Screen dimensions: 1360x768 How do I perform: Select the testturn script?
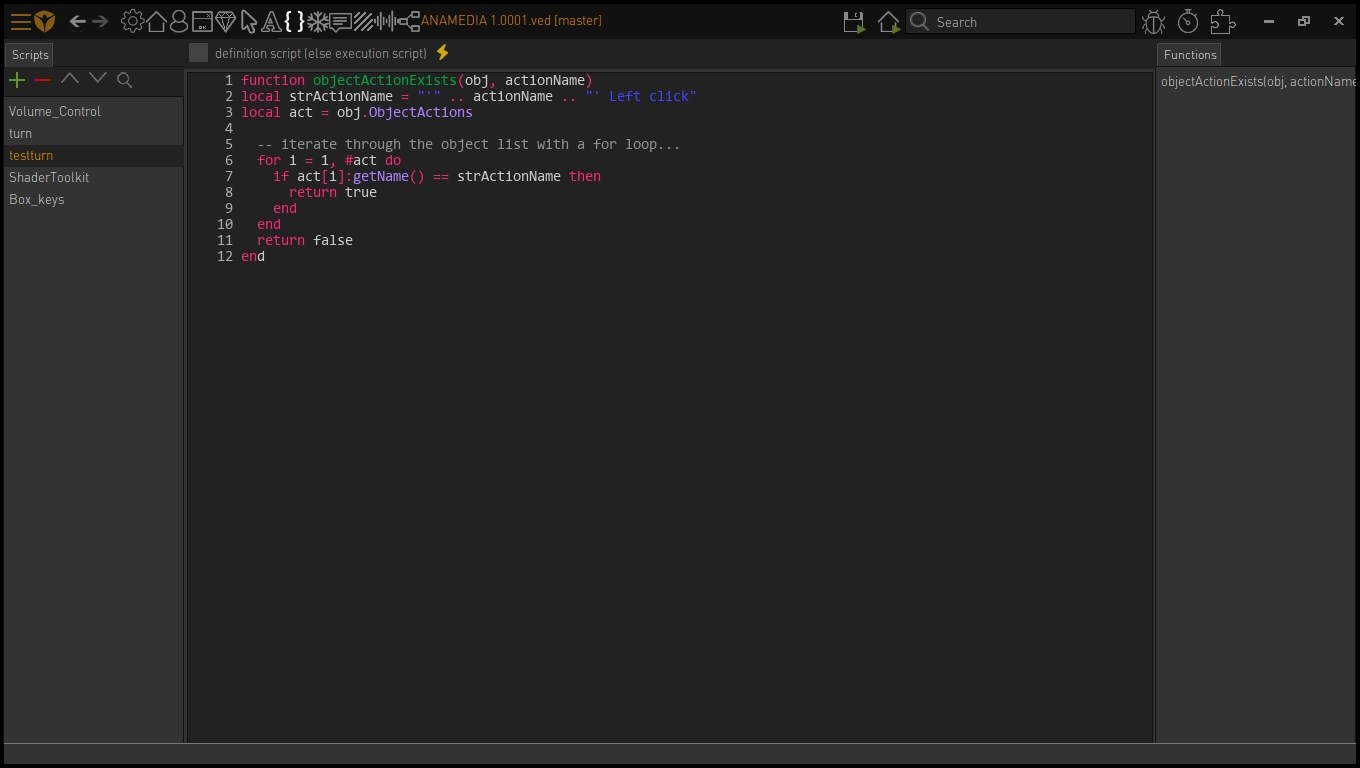point(94,155)
